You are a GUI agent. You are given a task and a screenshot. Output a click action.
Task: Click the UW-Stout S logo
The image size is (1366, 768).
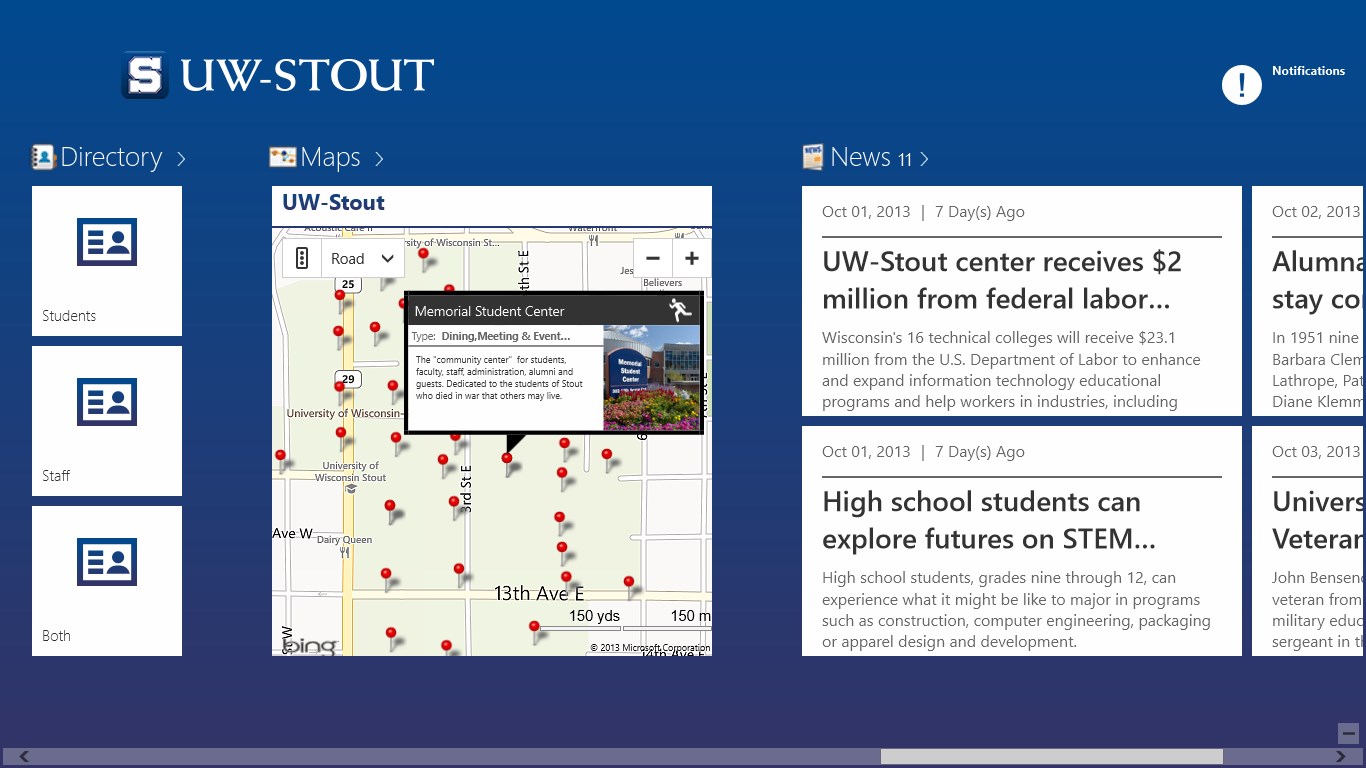[144, 74]
